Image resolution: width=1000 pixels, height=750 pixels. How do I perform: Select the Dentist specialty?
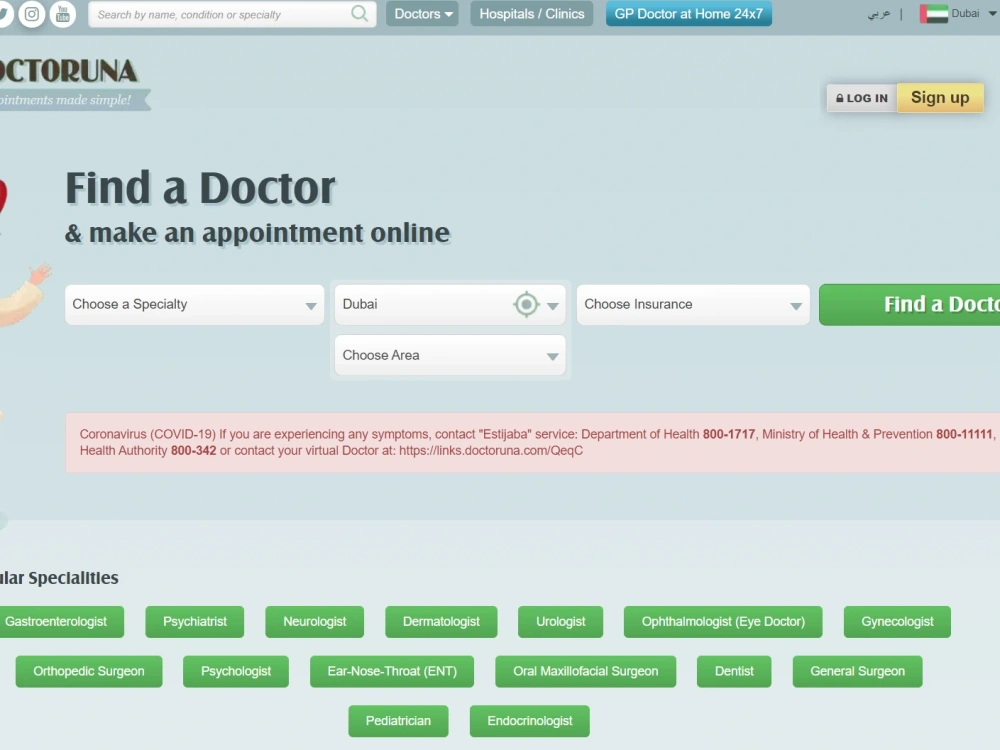[734, 672]
